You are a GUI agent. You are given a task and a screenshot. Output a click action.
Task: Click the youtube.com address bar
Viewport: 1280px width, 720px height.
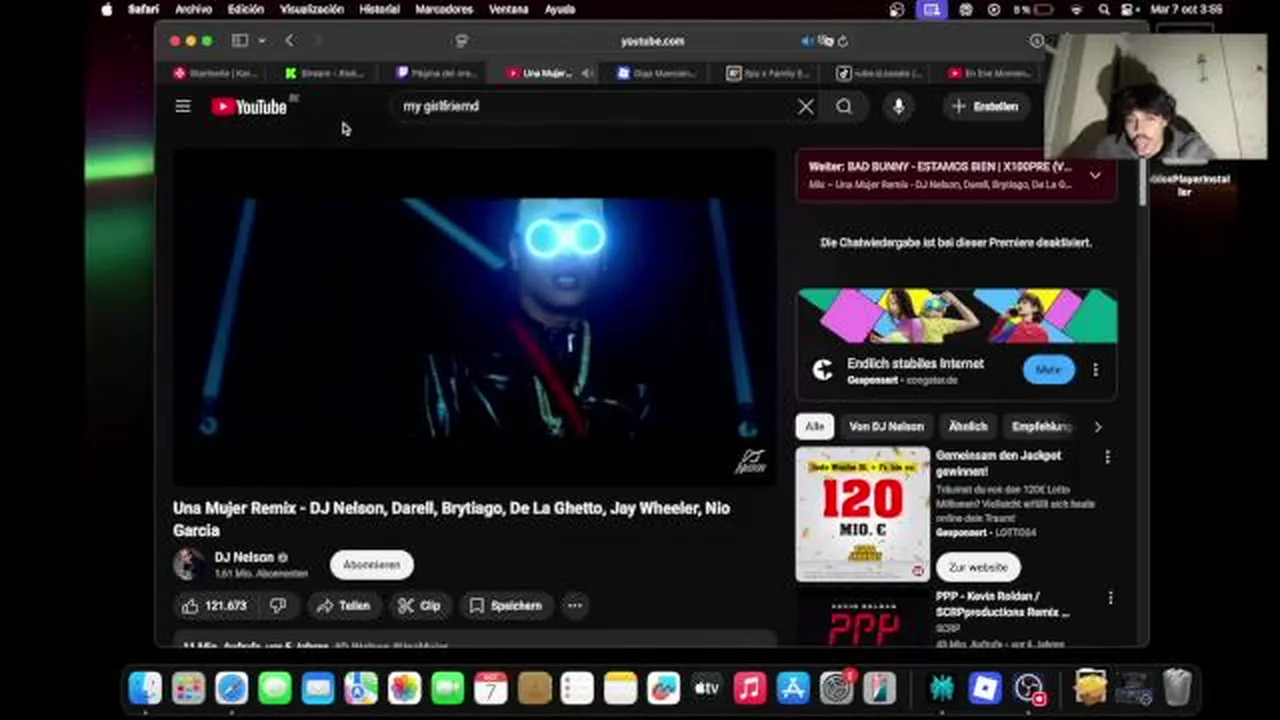click(652, 41)
